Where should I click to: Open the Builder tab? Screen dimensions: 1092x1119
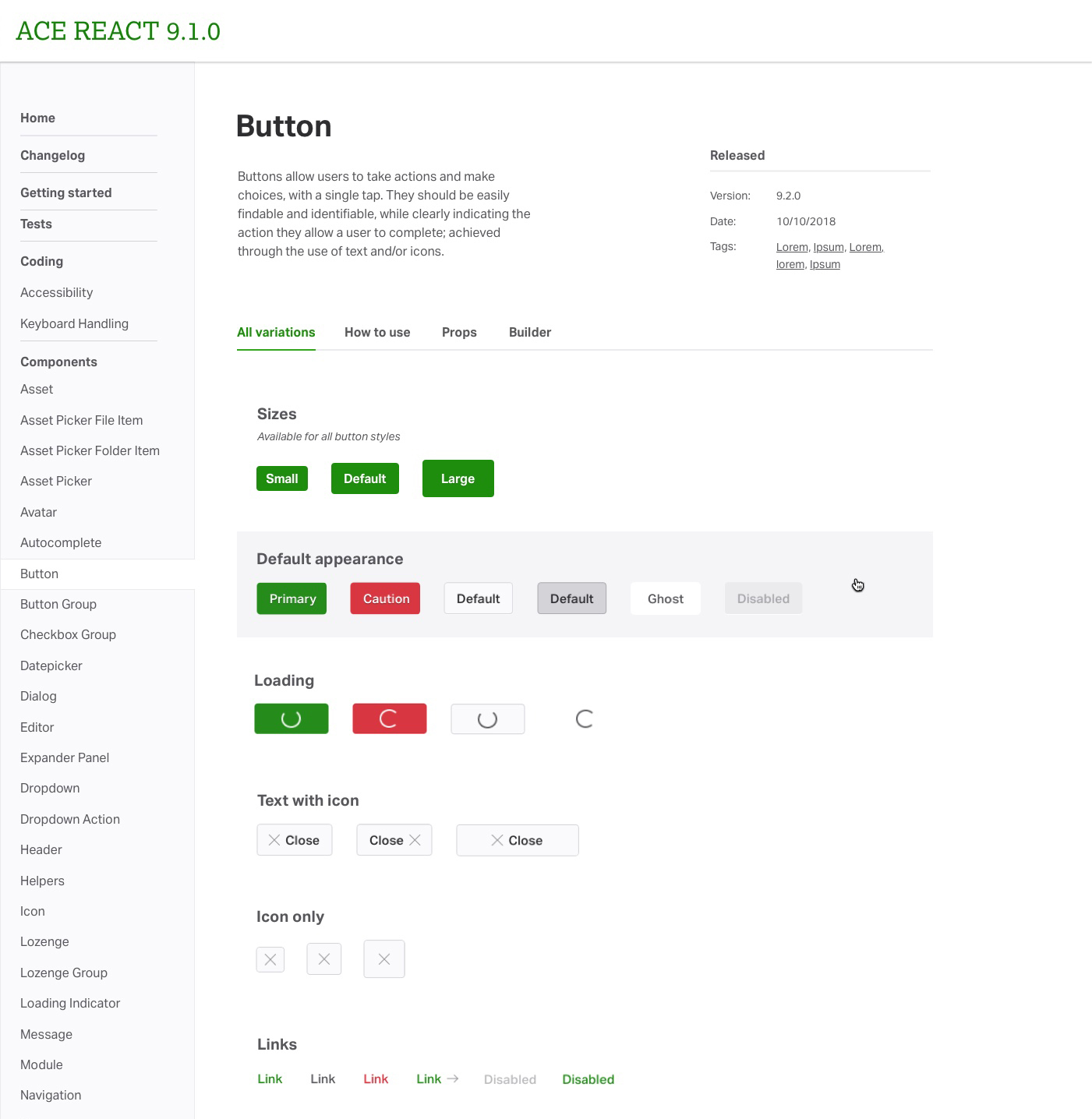tap(530, 332)
